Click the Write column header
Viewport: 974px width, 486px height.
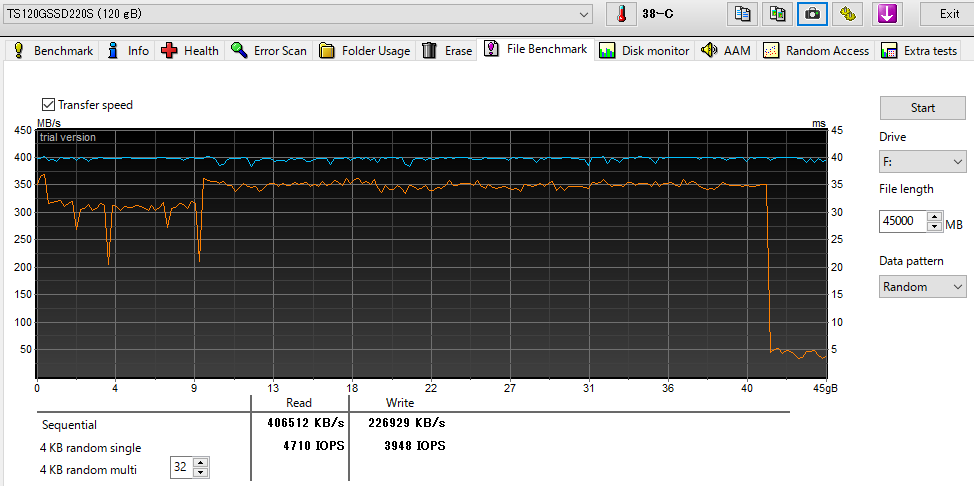[x=400, y=403]
